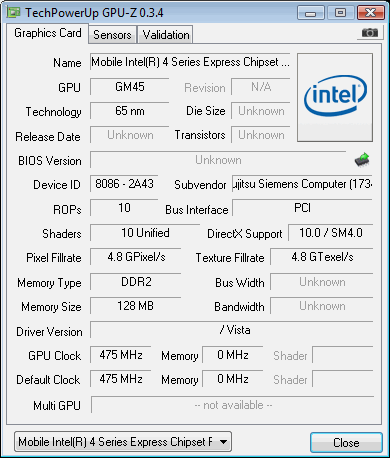Viewport: 390px width, 458px height.
Task: Click the Memory Size field showing 128 MB
Action: coord(136,306)
